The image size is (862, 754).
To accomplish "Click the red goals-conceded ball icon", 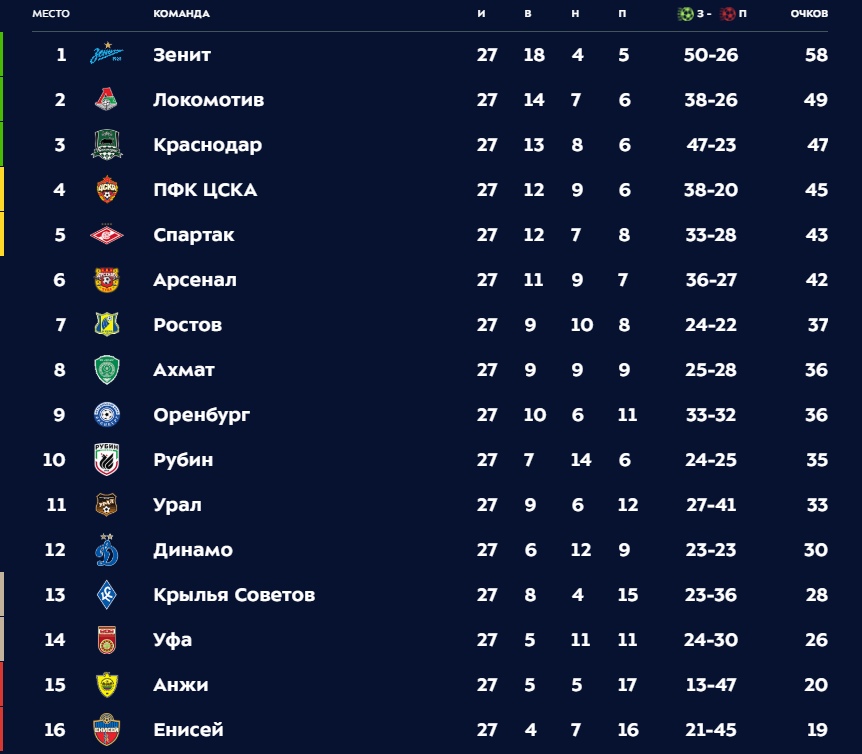I will tap(728, 14).
